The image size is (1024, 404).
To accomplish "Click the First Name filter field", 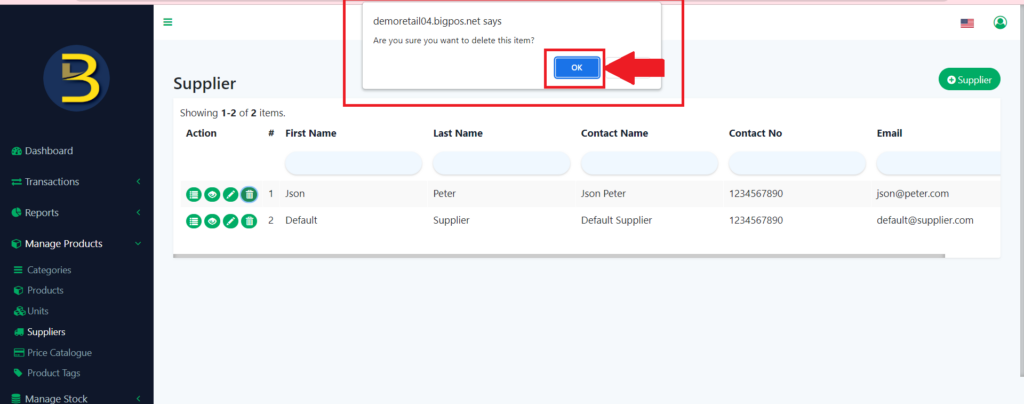I will click(x=353, y=163).
